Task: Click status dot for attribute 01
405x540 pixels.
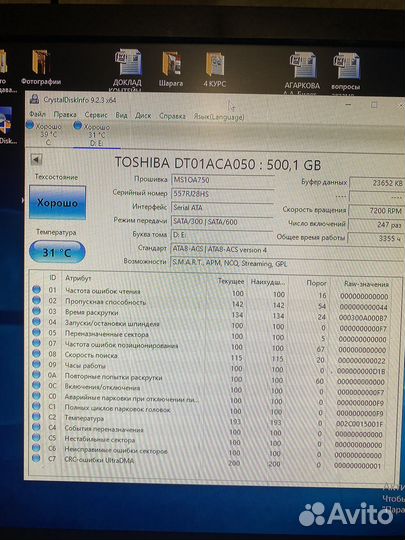Action: point(36,289)
